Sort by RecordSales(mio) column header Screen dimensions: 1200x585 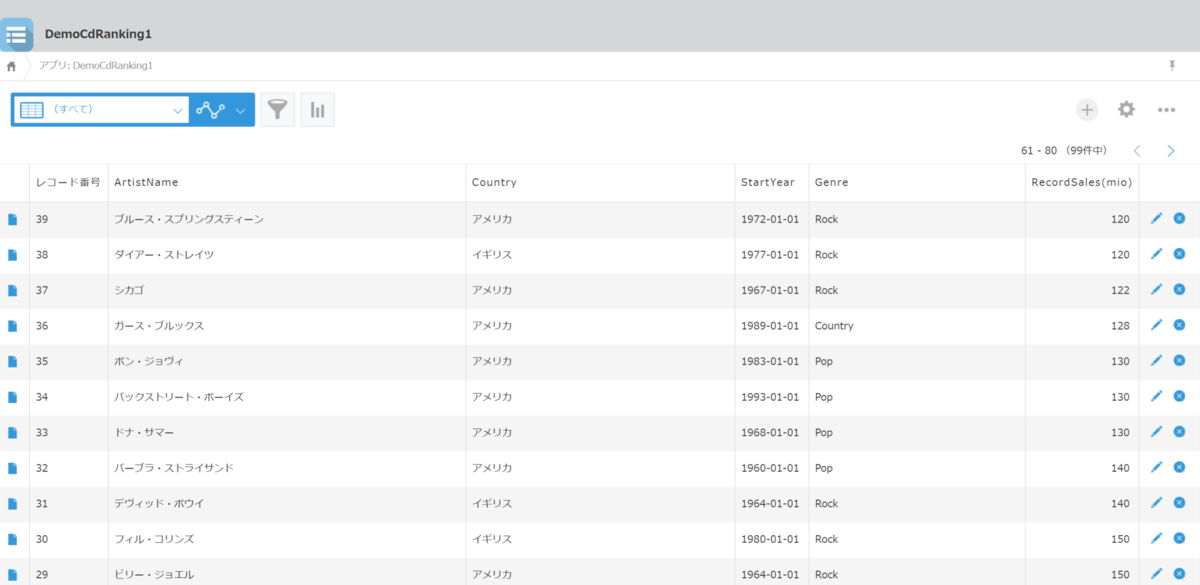point(1081,182)
